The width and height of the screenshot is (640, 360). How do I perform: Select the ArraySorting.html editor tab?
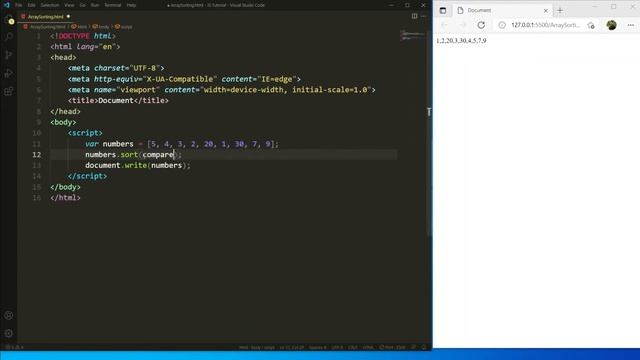(x=46, y=17)
